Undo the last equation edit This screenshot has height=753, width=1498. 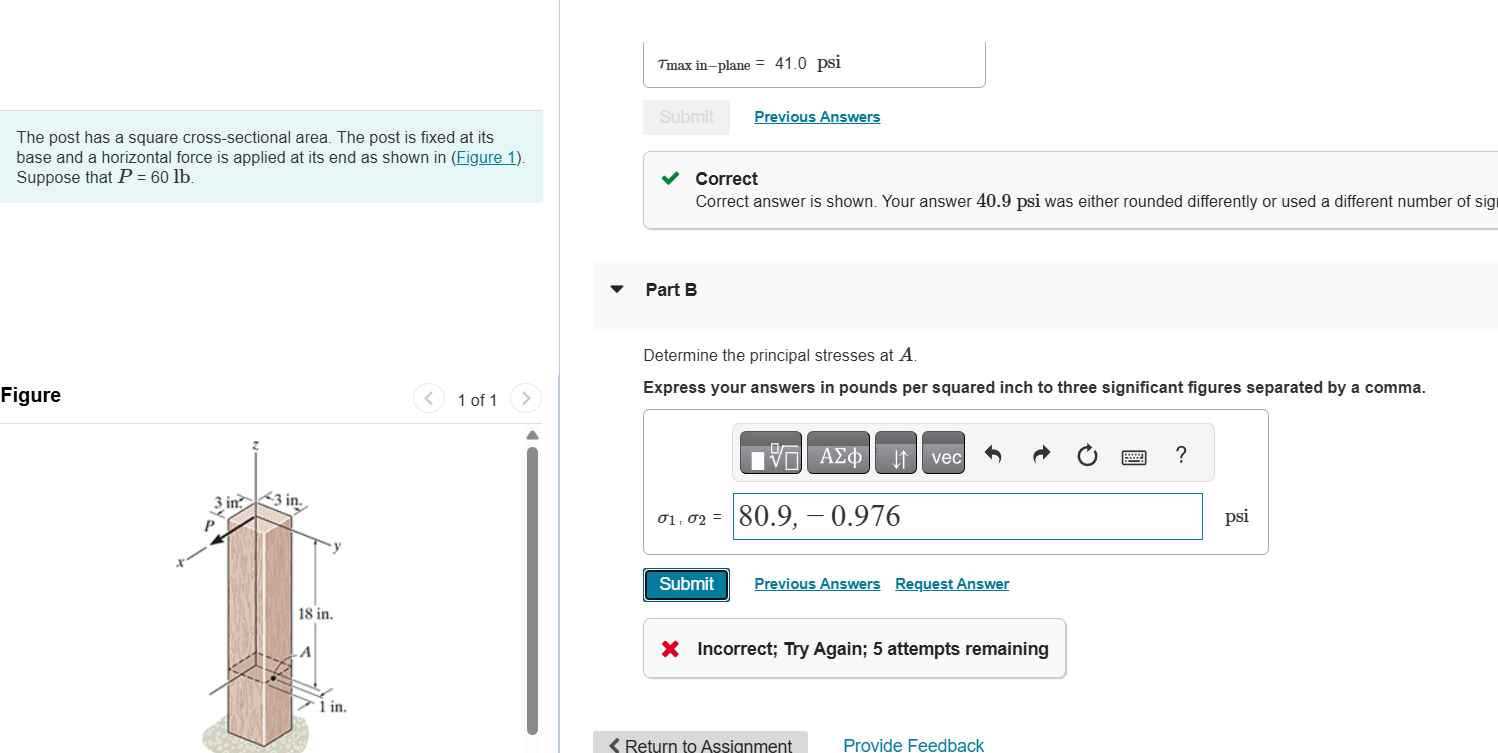point(993,453)
